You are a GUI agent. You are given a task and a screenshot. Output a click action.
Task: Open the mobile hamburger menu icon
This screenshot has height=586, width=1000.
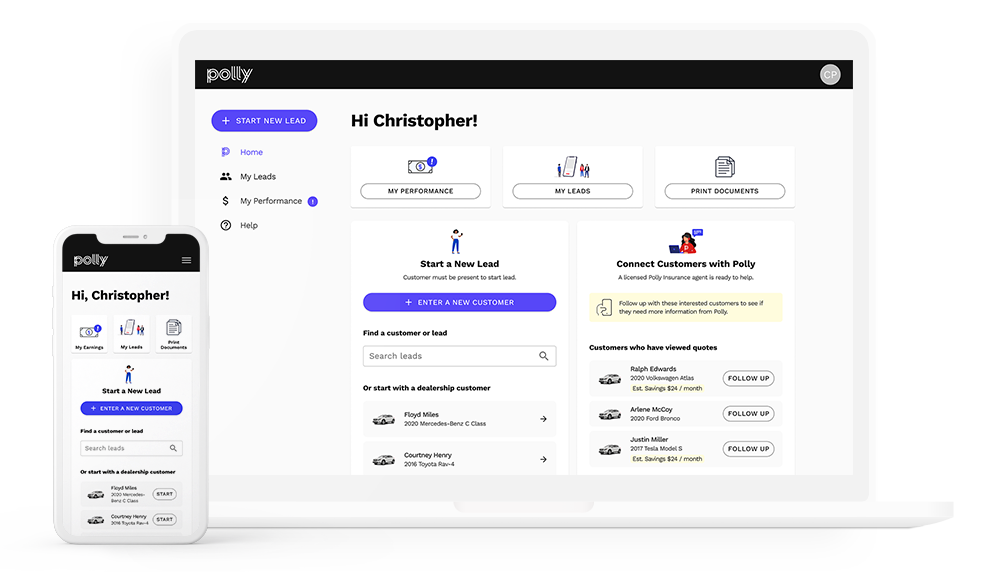coord(186,260)
